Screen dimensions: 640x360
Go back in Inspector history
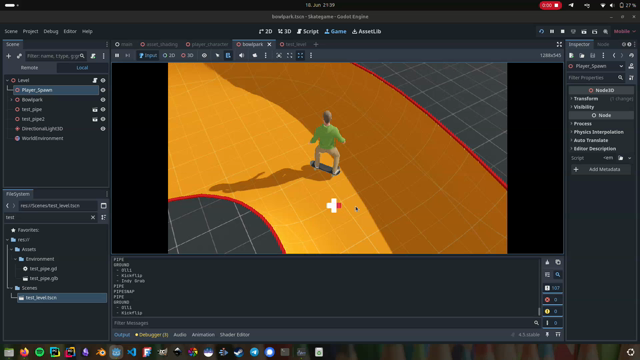pos(614,56)
